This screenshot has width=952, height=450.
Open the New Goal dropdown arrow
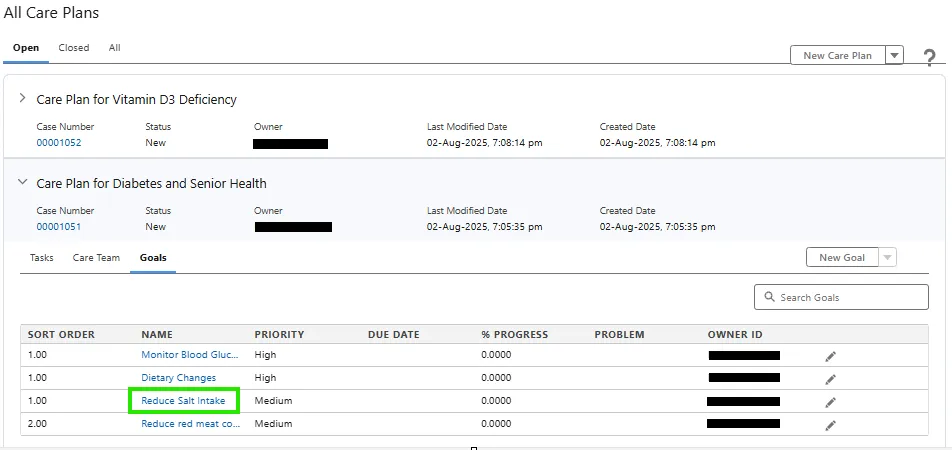[x=887, y=258]
